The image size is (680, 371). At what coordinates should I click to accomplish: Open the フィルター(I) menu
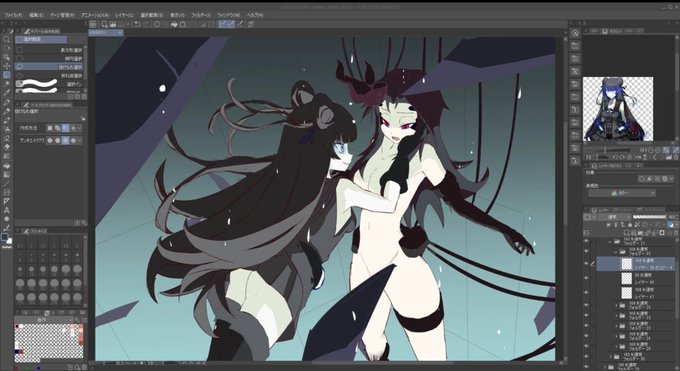tap(201, 15)
